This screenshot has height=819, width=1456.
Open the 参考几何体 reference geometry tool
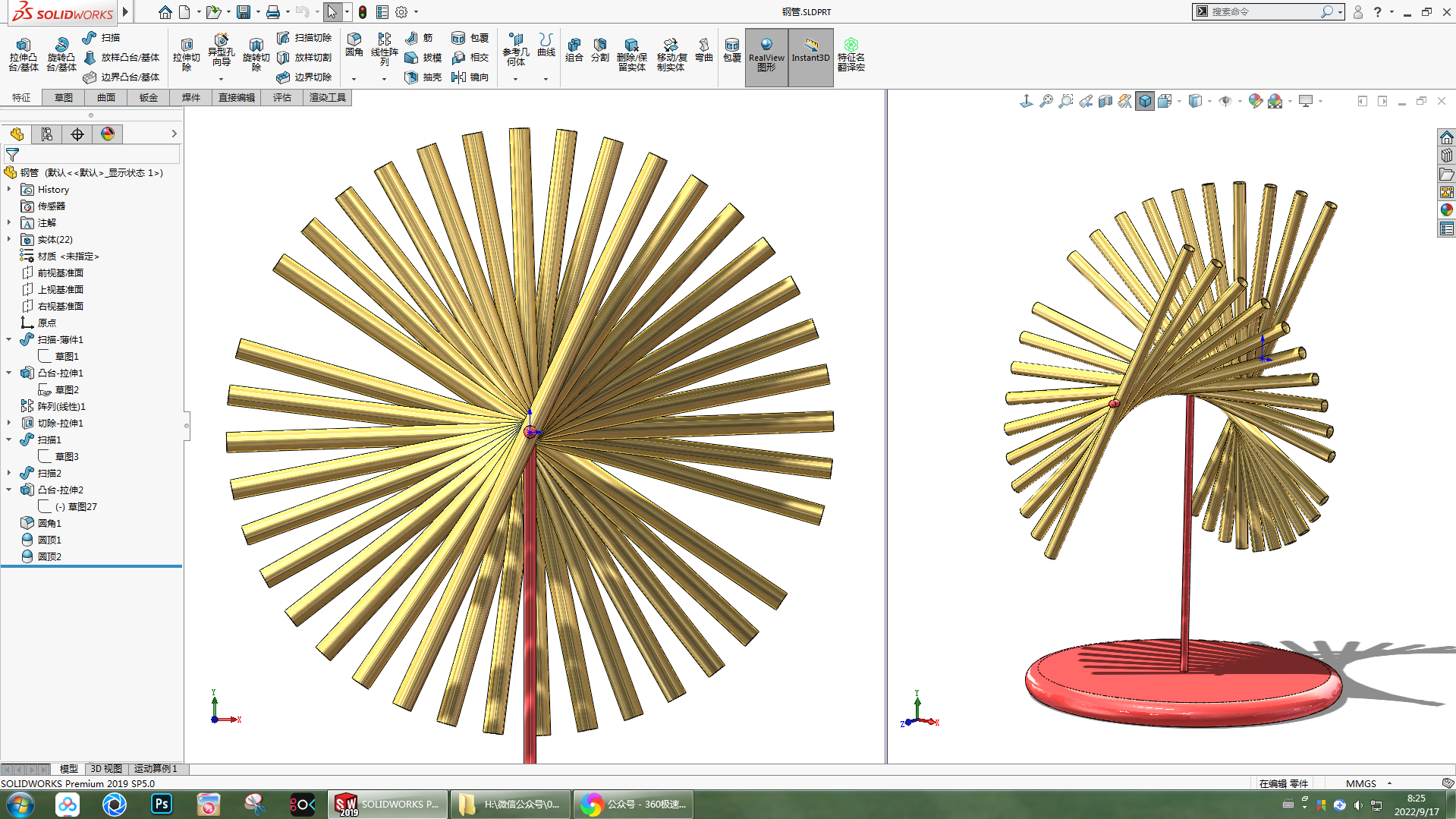click(516, 50)
